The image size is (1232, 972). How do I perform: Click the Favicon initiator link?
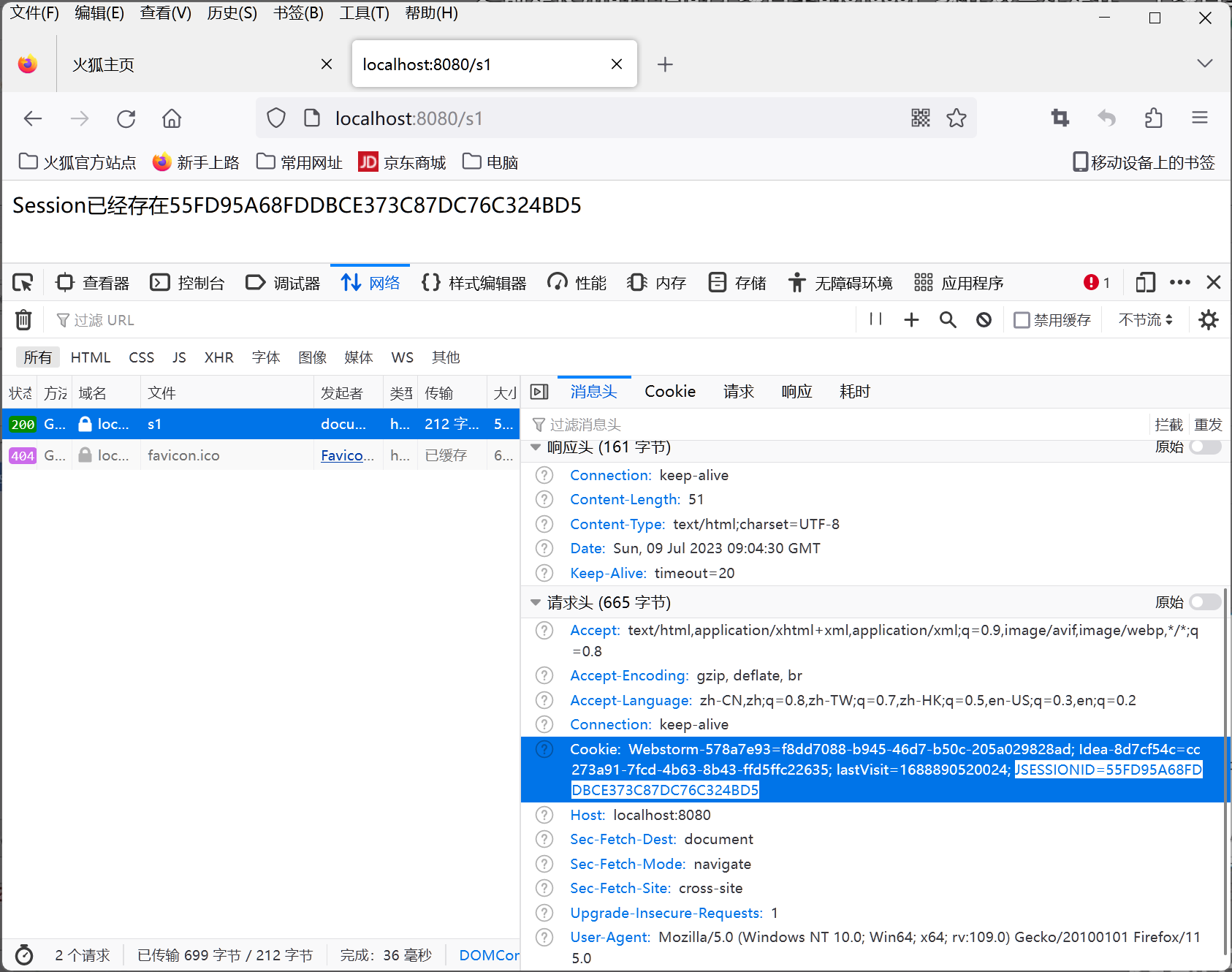coord(347,455)
